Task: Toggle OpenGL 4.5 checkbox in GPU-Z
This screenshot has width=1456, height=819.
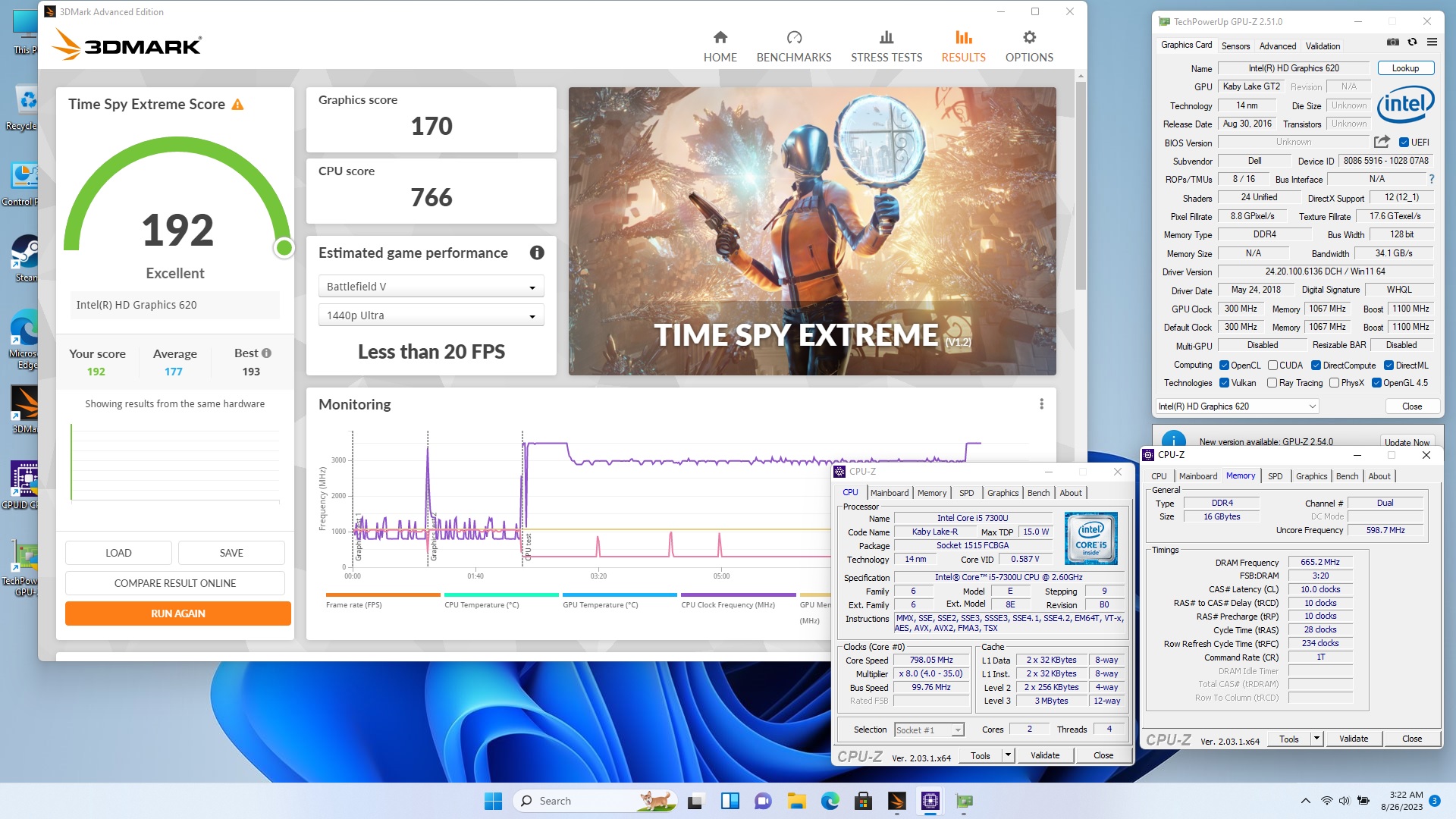Action: point(1376,383)
